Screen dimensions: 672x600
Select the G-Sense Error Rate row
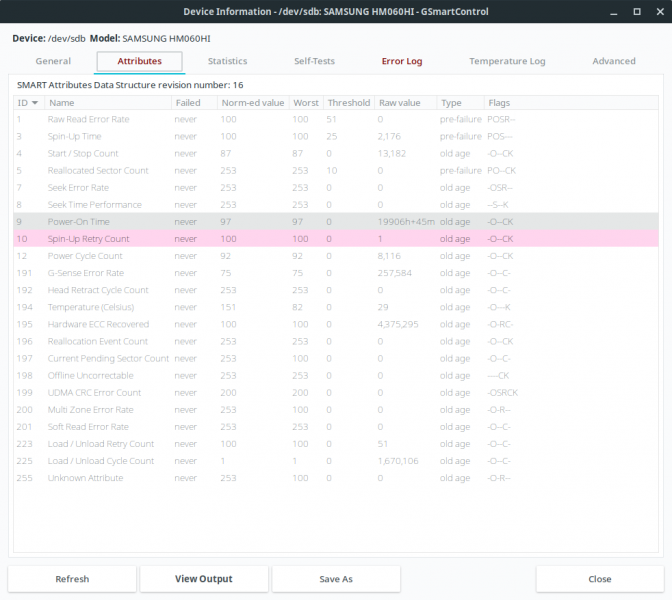(336, 273)
